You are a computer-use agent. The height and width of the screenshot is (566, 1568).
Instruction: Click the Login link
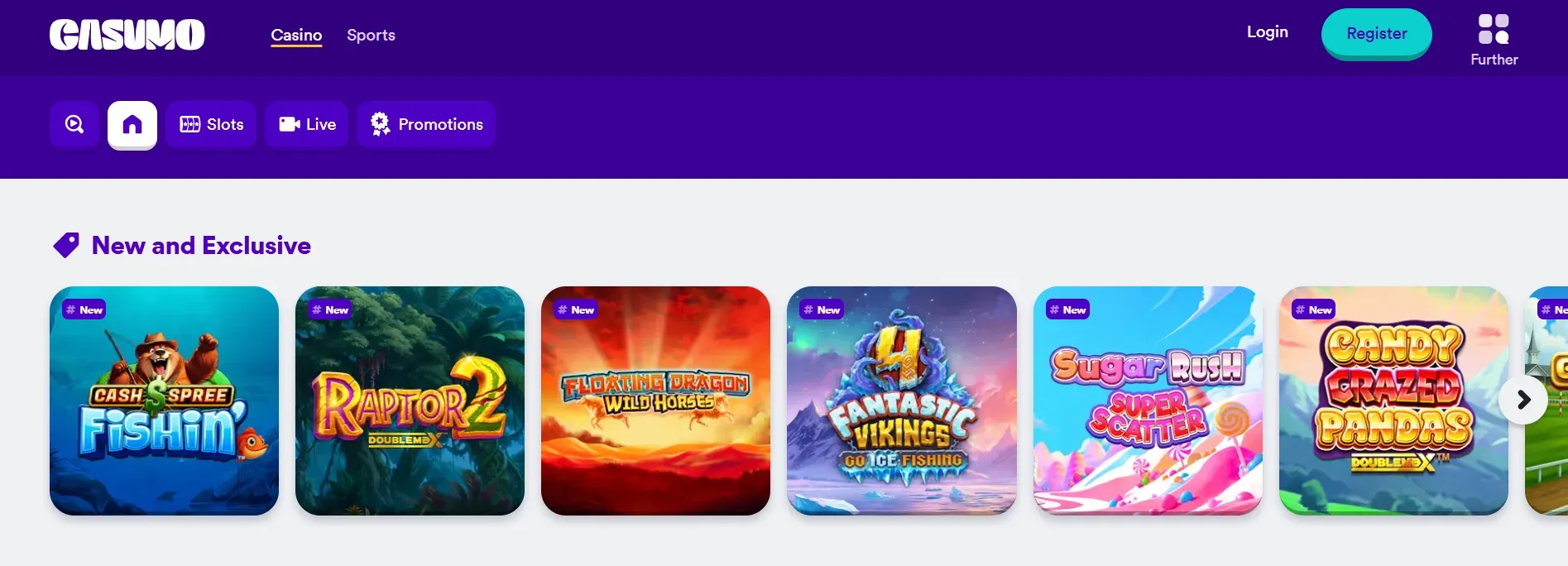pos(1268,31)
